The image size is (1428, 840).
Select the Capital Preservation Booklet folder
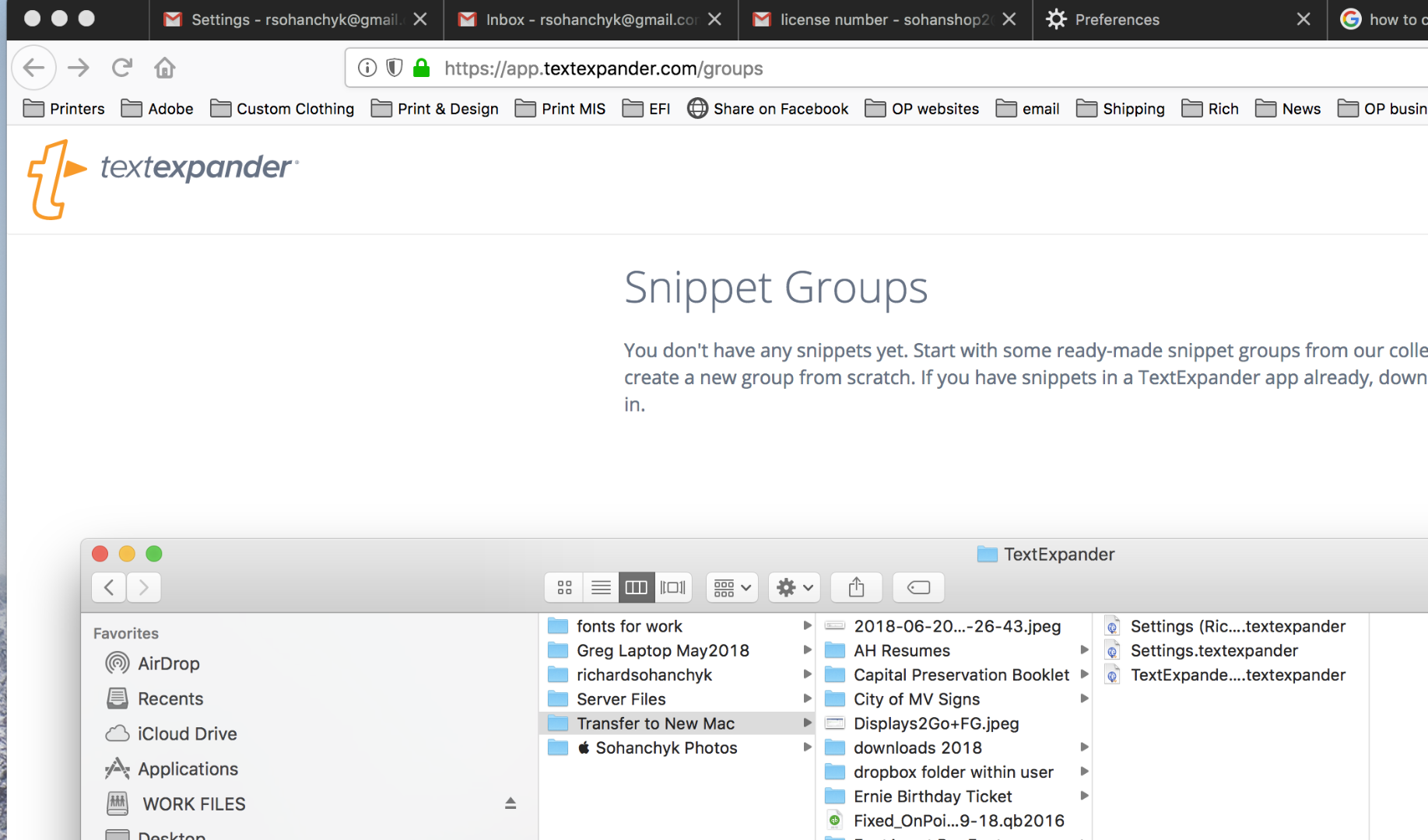955,674
